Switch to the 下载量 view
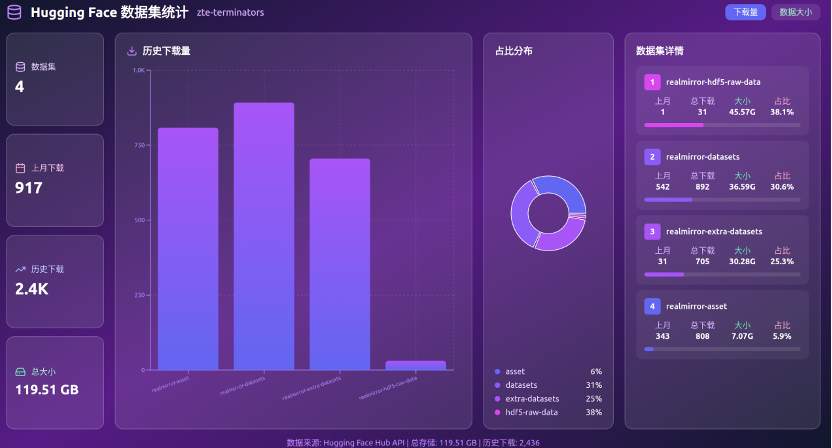The width and height of the screenshot is (832, 448). point(745,12)
